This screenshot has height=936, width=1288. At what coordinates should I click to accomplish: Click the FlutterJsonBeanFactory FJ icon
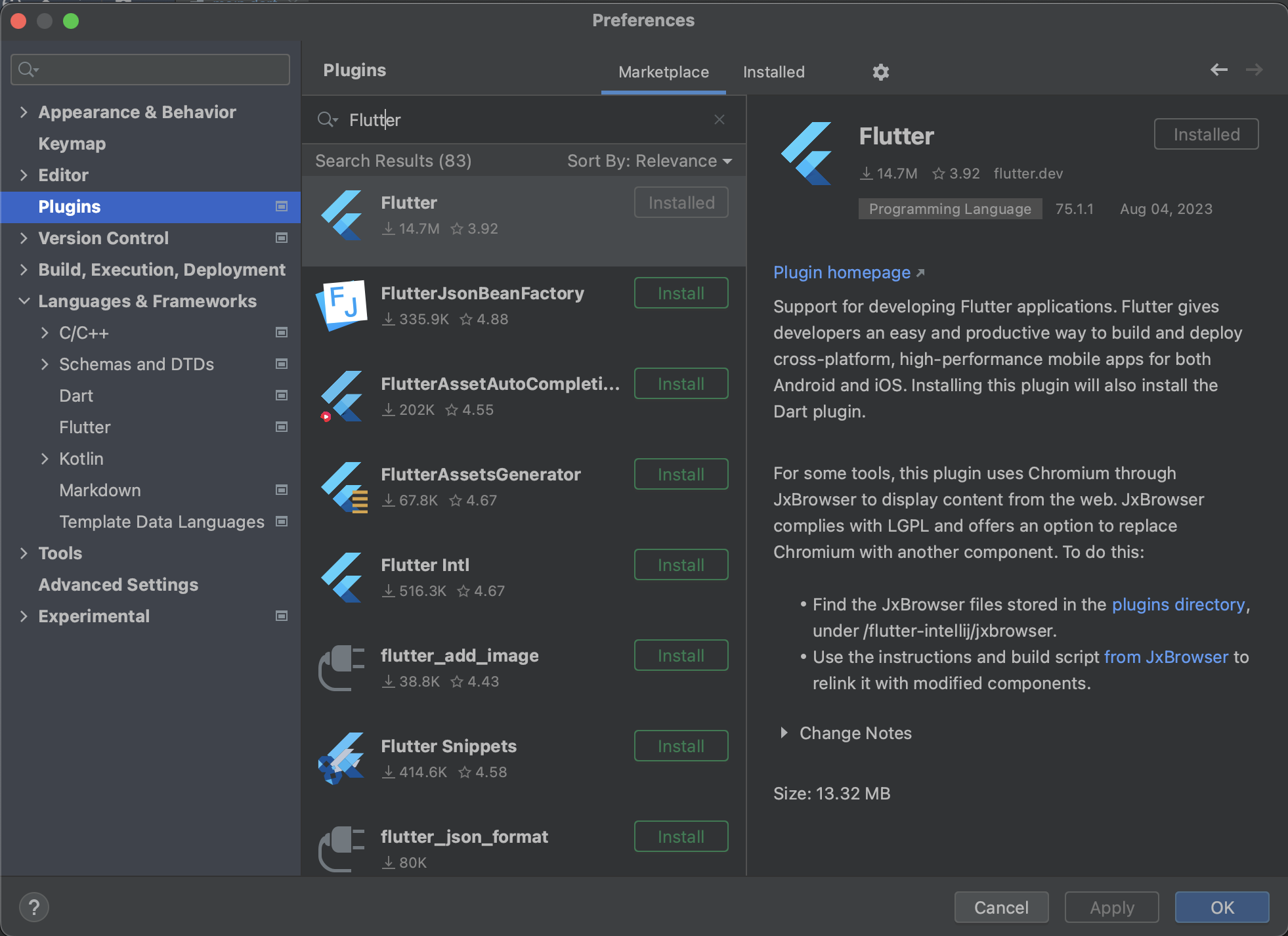pos(341,306)
